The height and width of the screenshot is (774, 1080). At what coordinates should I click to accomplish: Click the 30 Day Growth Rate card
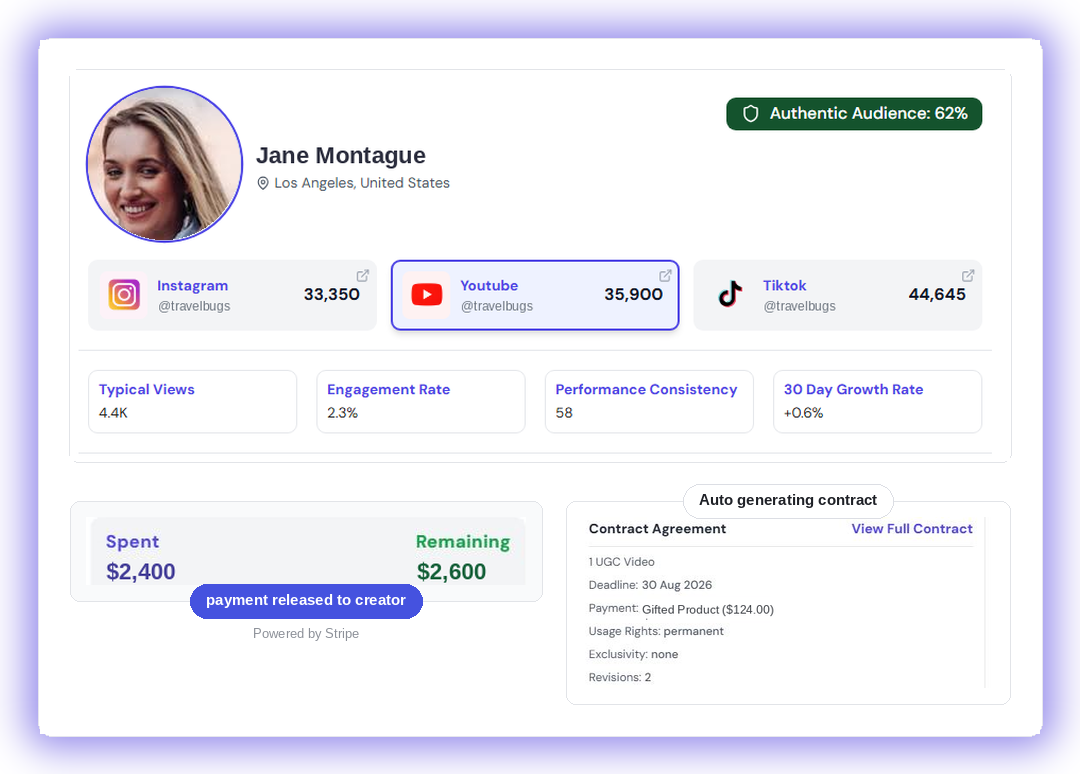(x=878, y=401)
